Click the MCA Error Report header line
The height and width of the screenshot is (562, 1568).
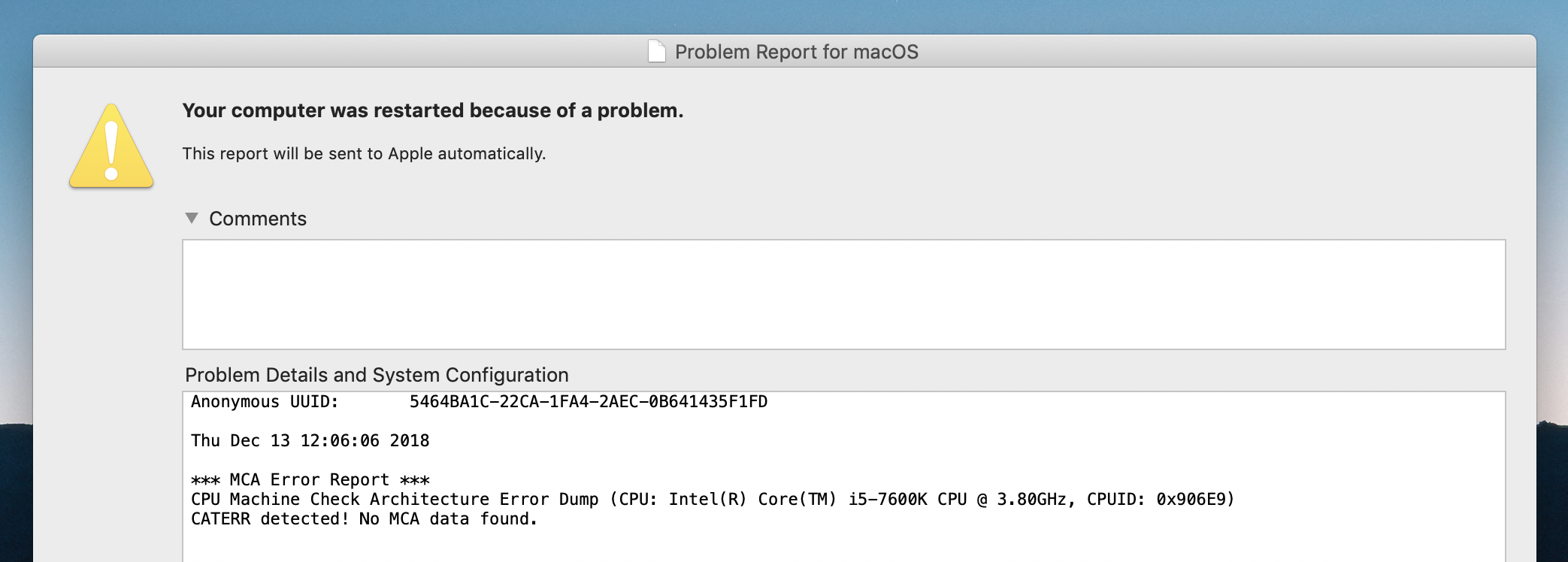coord(310,480)
